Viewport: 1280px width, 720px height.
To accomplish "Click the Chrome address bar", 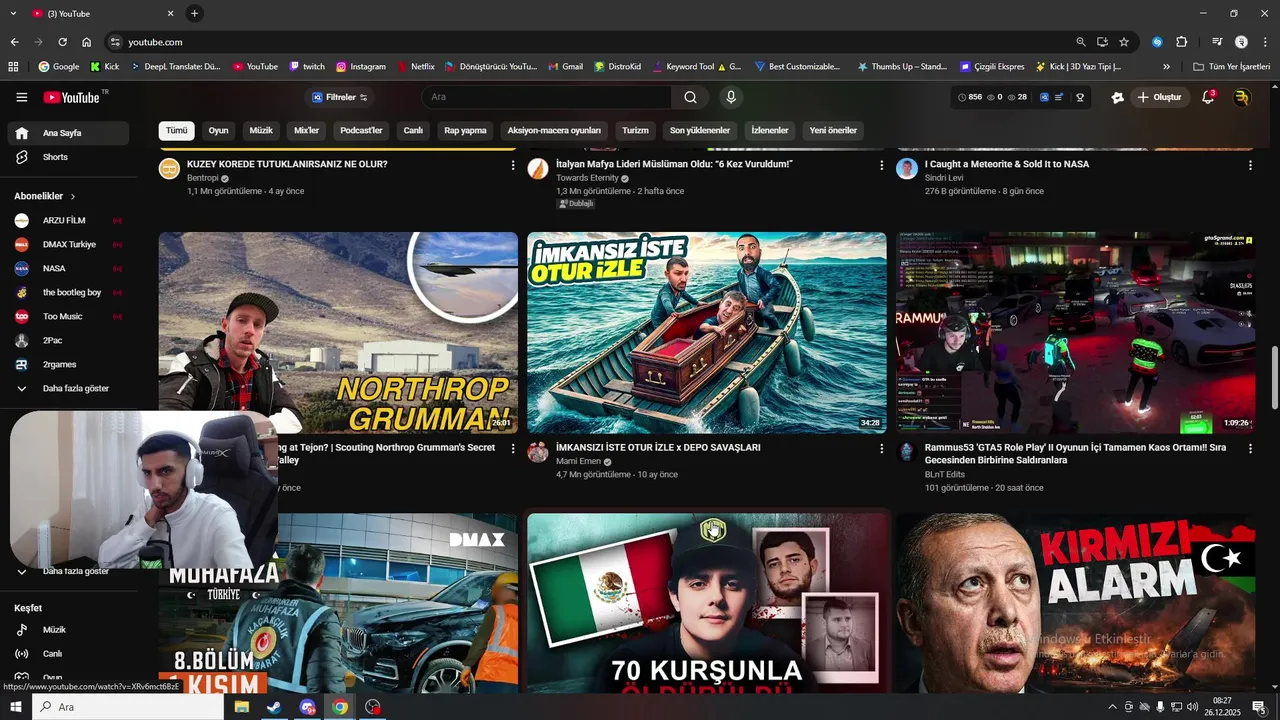I will [x=590, y=42].
